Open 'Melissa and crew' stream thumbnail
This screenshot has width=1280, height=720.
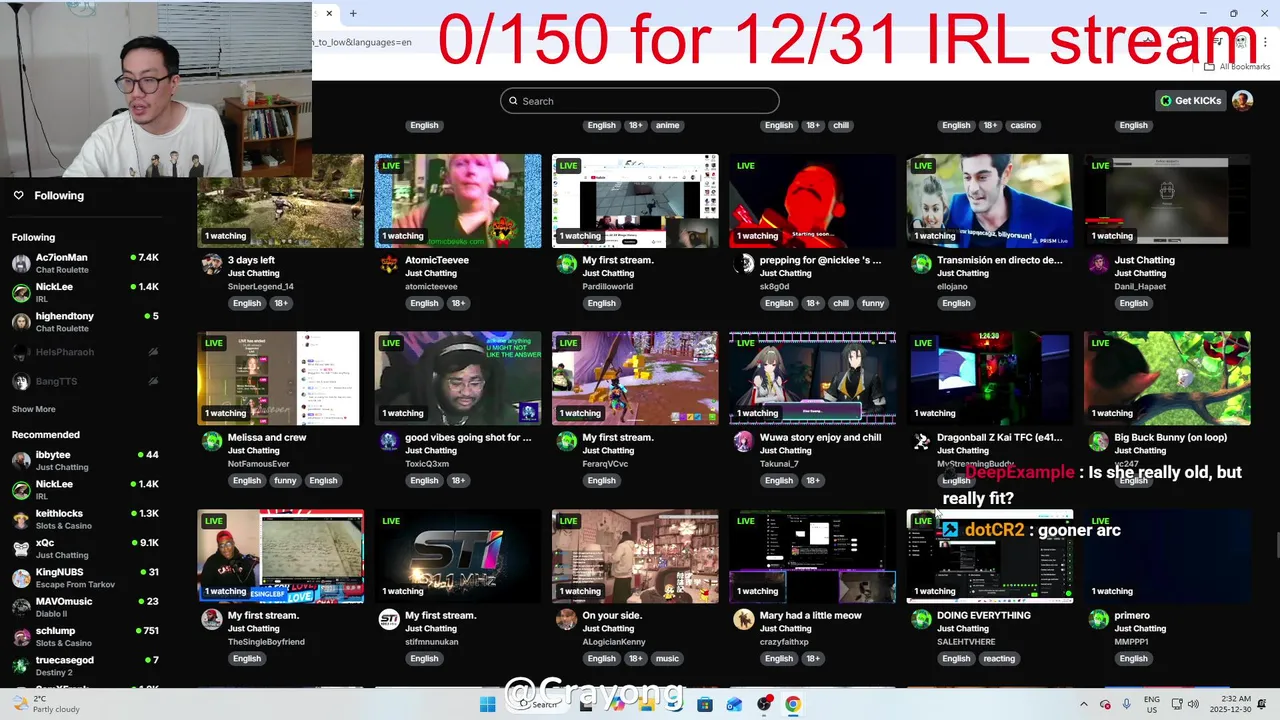[280, 378]
